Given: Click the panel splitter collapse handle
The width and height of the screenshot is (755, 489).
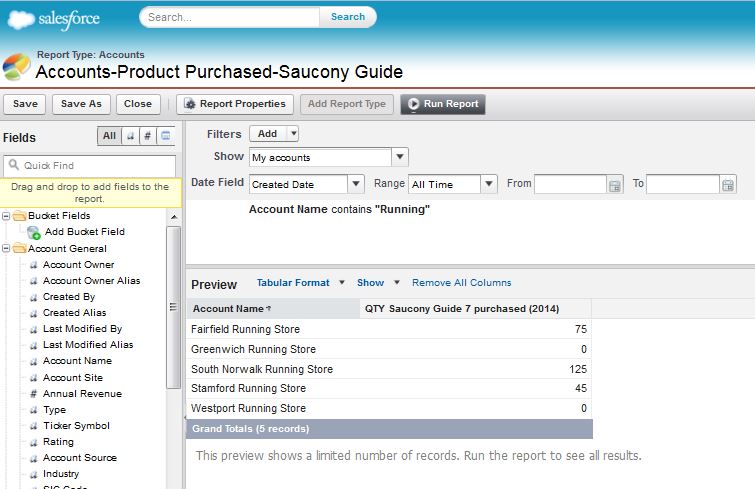Looking at the screenshot, I should click(x=184, y=417).
